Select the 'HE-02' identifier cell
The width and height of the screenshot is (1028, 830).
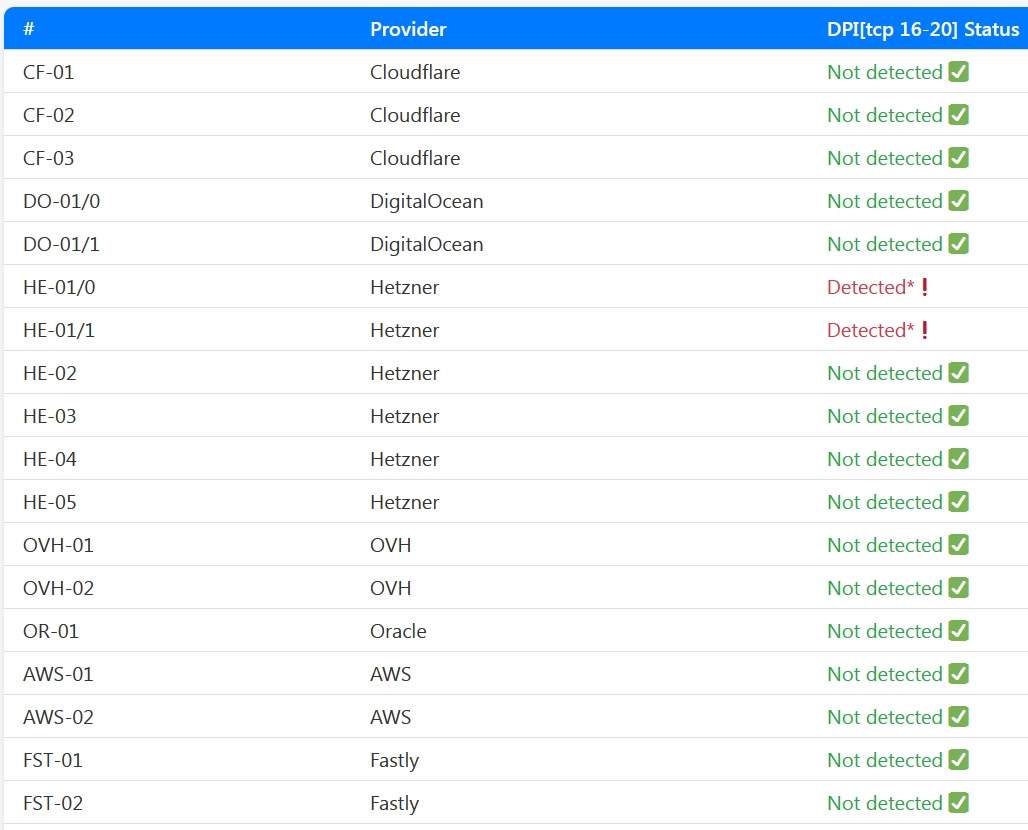point(50,373)
